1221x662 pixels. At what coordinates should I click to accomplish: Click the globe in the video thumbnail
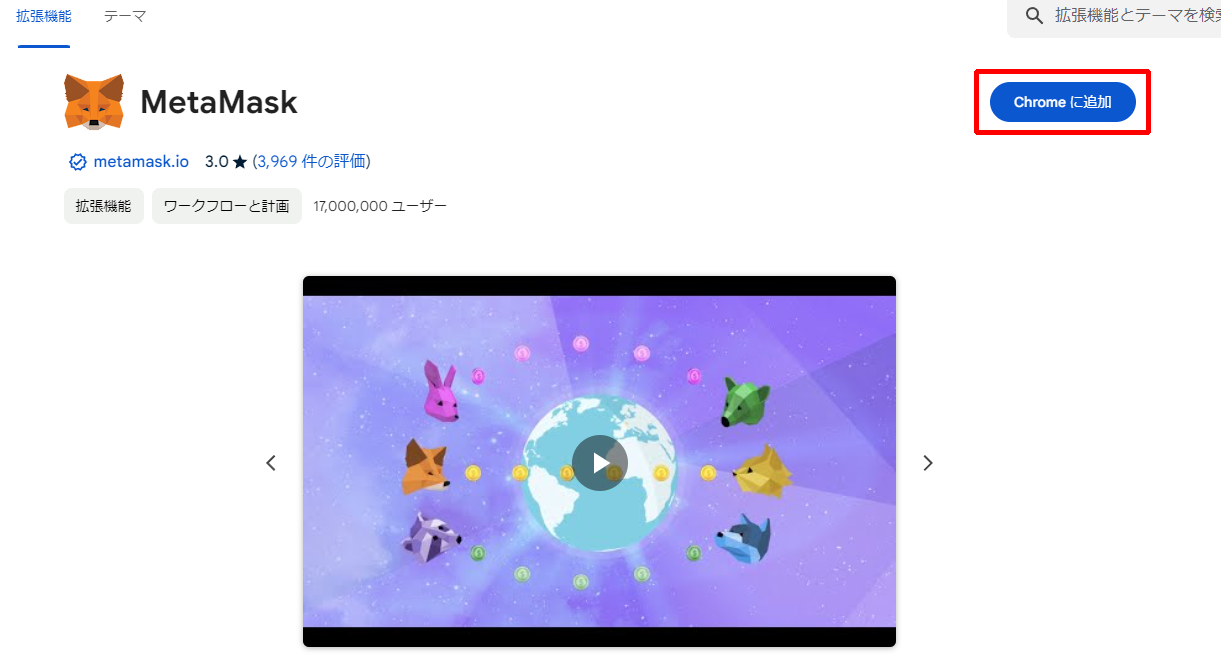[x=600, y=476]
